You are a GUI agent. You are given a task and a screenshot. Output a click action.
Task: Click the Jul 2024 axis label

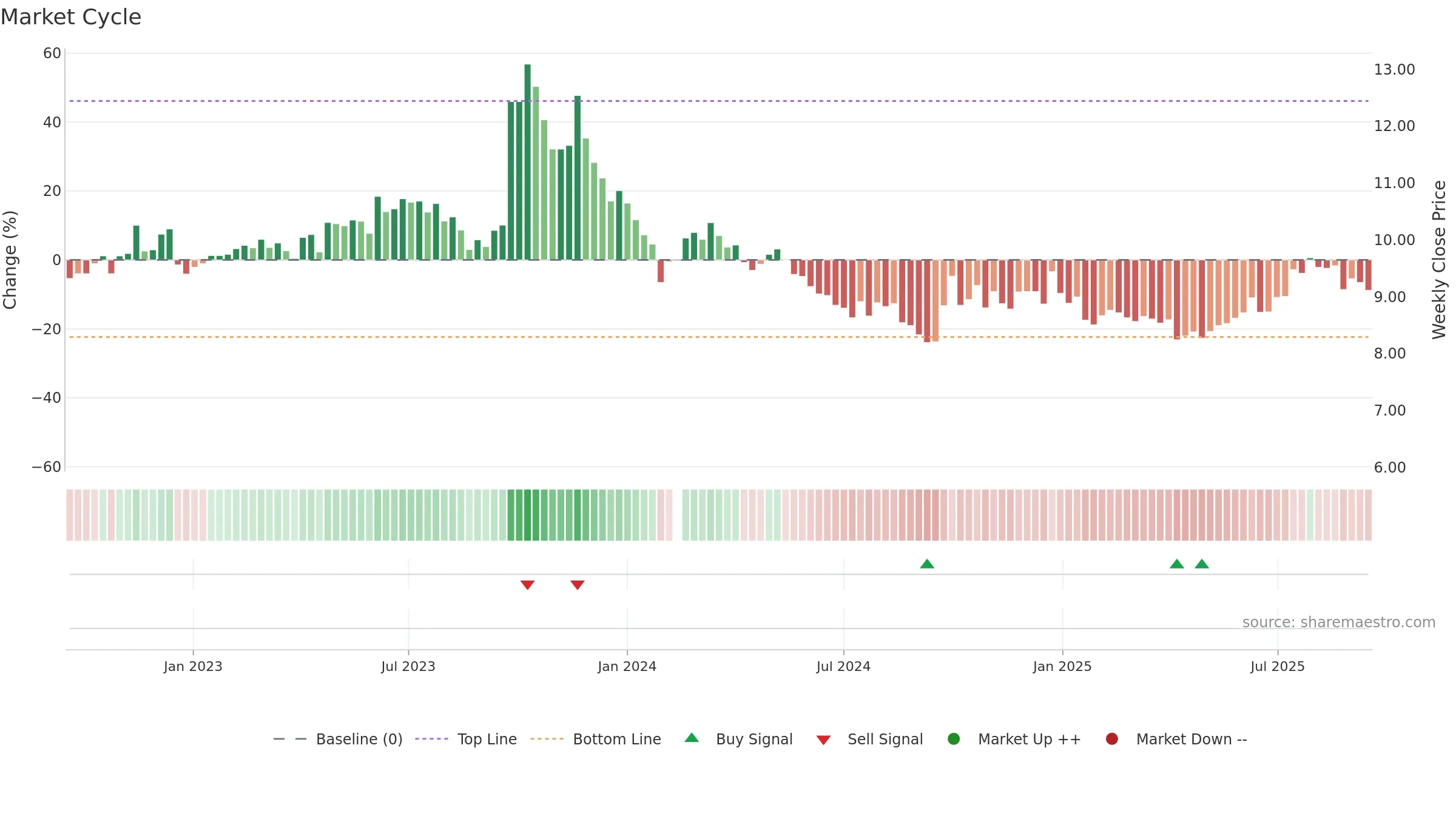point(843,667)
